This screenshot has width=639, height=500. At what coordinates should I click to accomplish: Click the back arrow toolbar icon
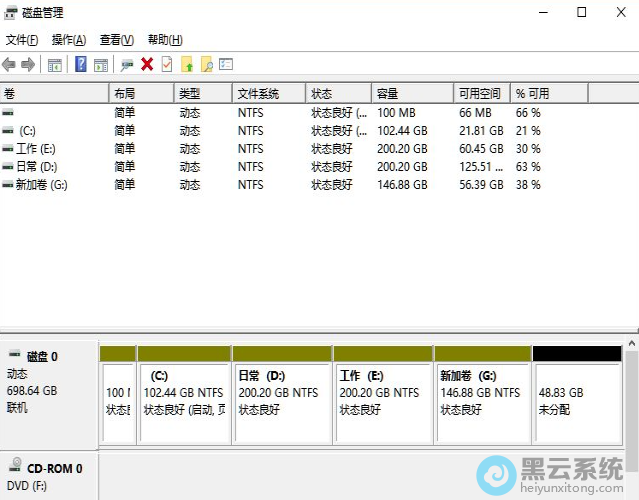pos(9,65)
